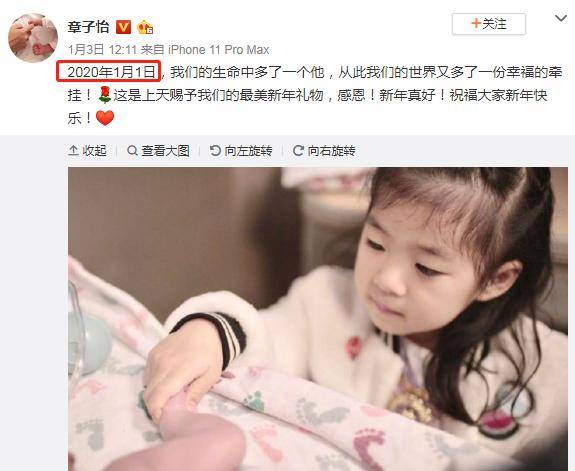View the large image via 查看大图

click(158, 151)
